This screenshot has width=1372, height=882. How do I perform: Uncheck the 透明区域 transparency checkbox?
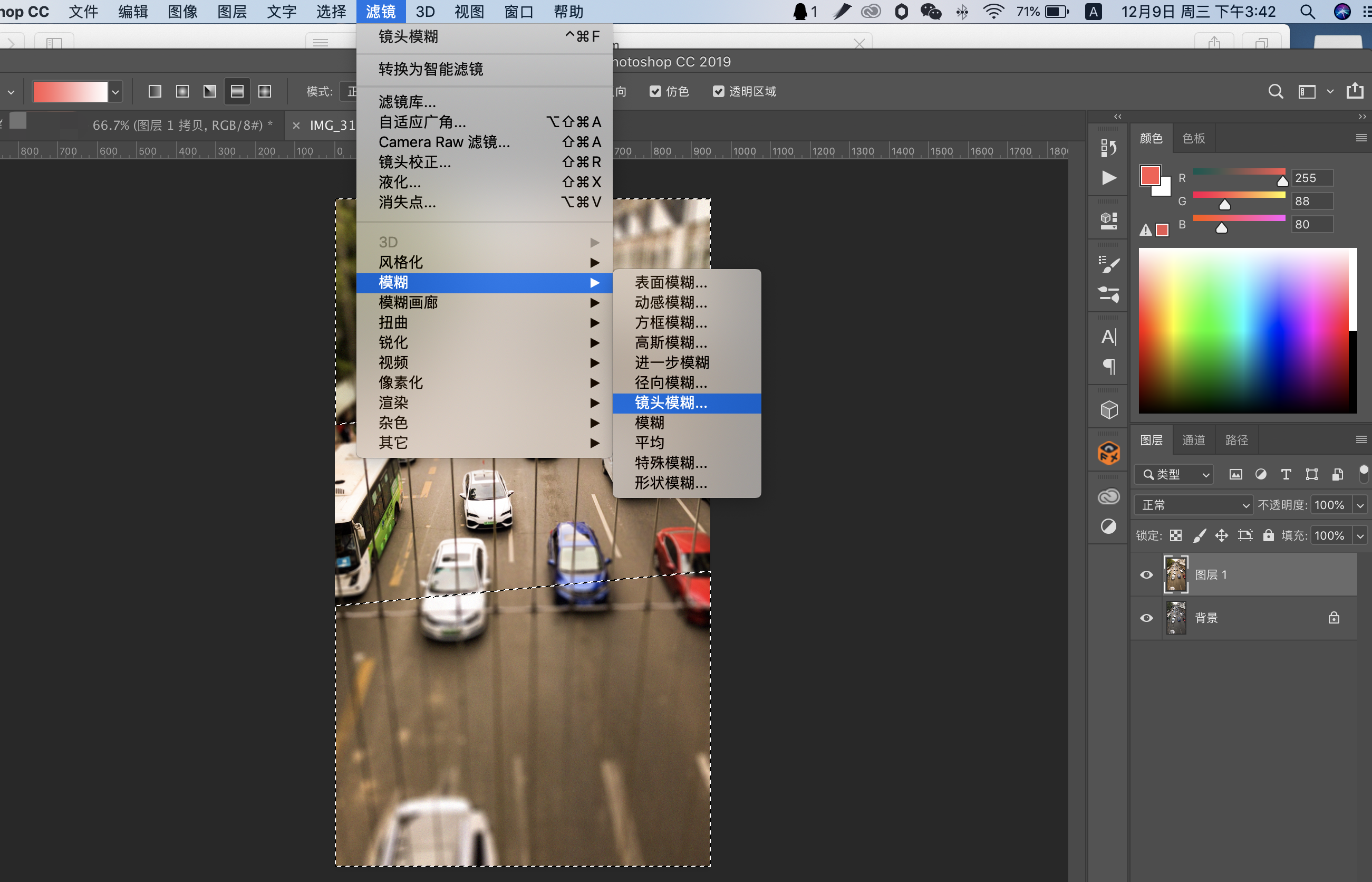click(x=718, y=92)
